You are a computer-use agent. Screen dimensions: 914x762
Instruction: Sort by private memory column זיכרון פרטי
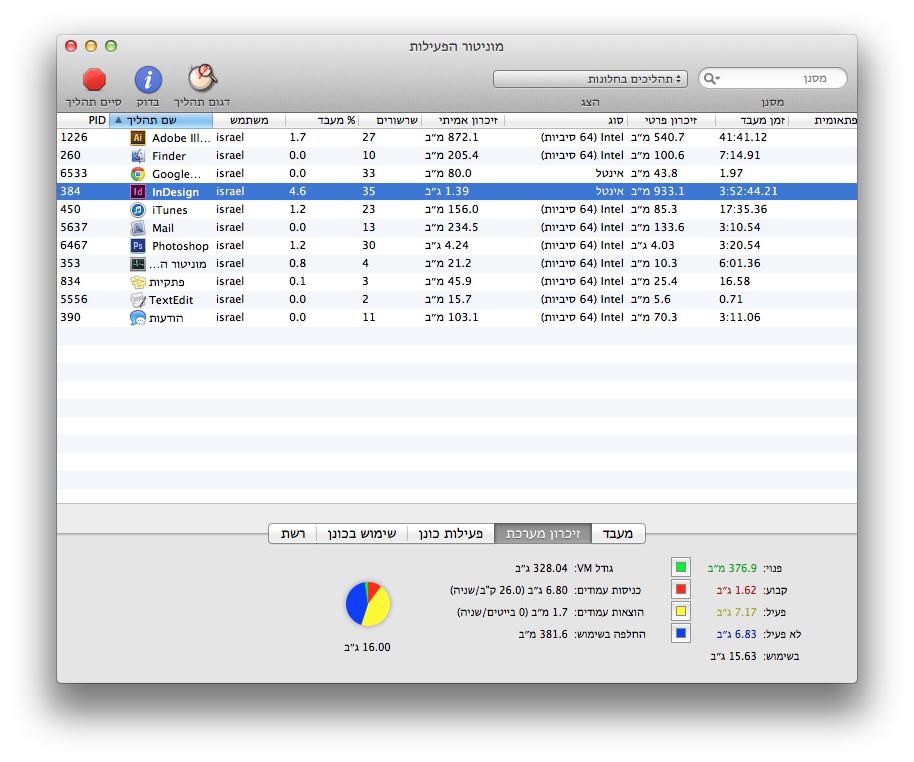671,120
